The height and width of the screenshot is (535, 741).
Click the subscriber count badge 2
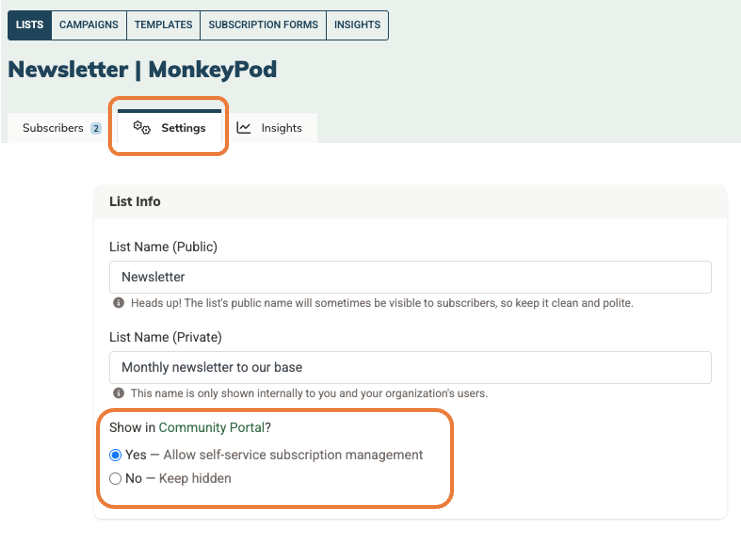tap(96, 129)
